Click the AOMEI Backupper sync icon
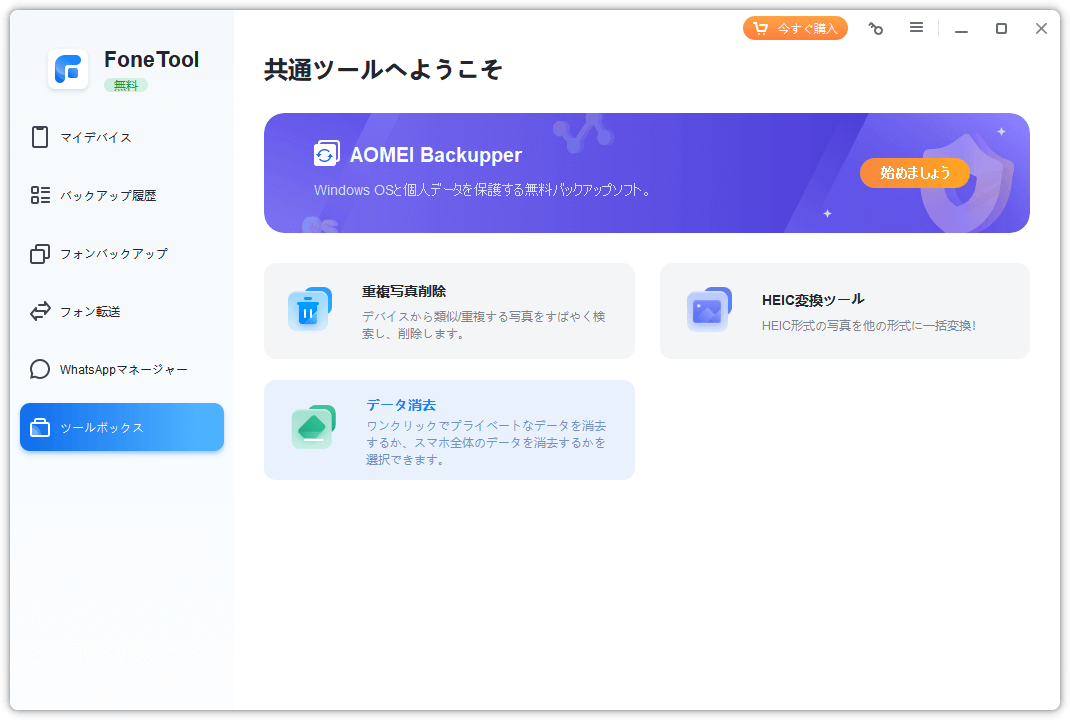The image size is (1070, 720). click(x=326, y=154)
